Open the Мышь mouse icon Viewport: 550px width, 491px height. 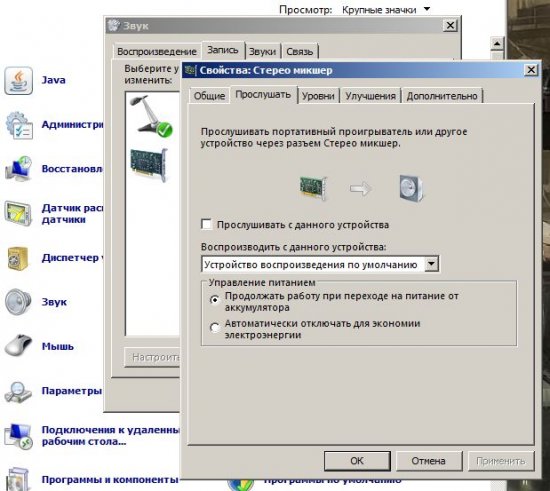coord(18,345)
